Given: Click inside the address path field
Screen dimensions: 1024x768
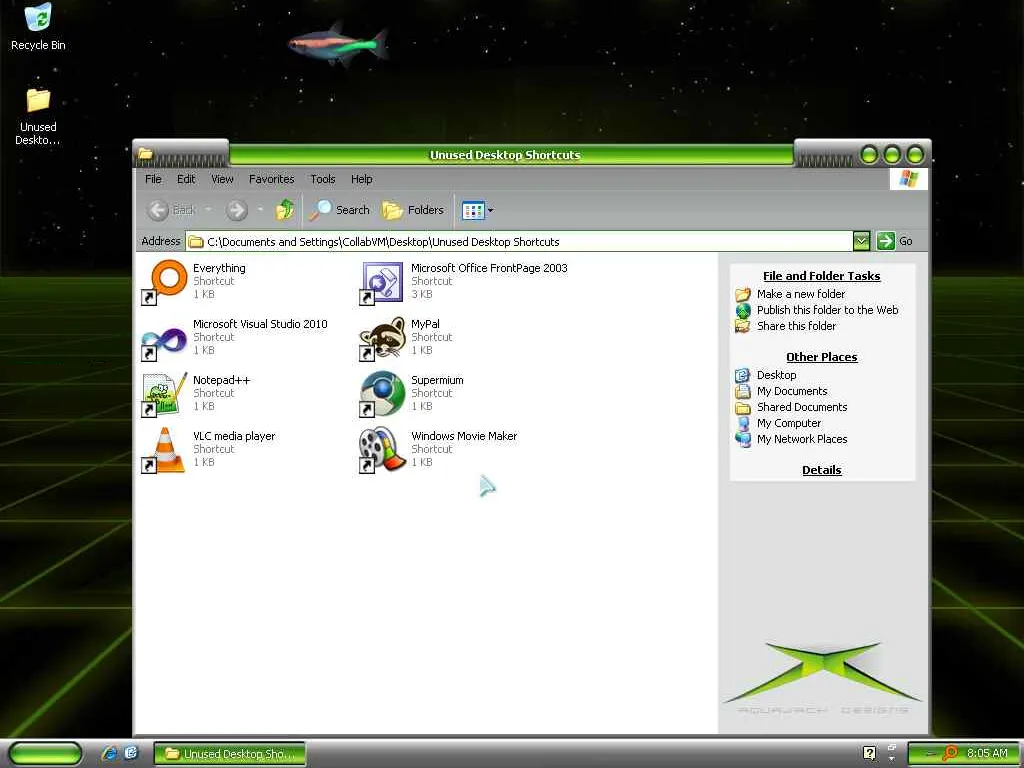Looking at the screenshot, I should click(519, 241).
